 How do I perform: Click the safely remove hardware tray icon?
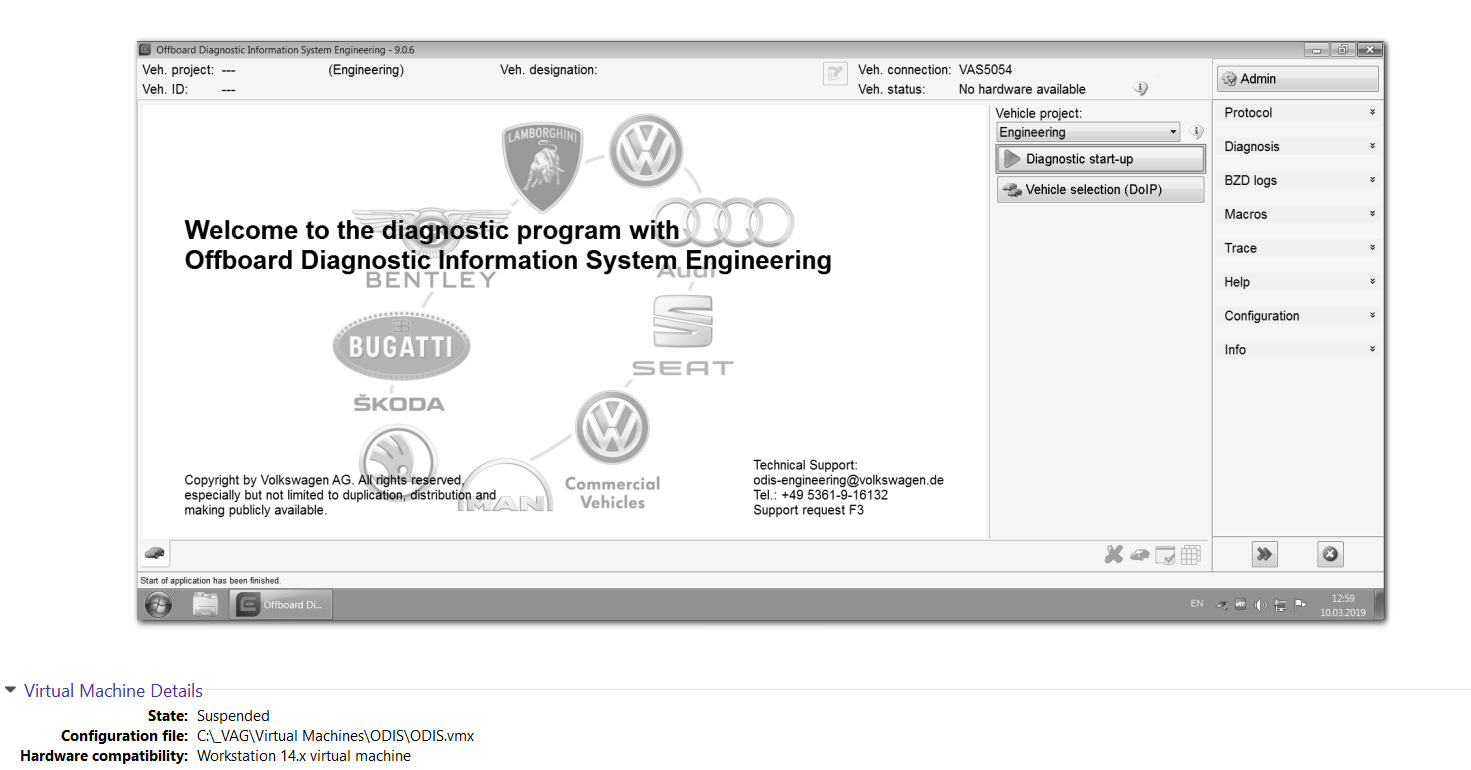[x=1222, y=604]
